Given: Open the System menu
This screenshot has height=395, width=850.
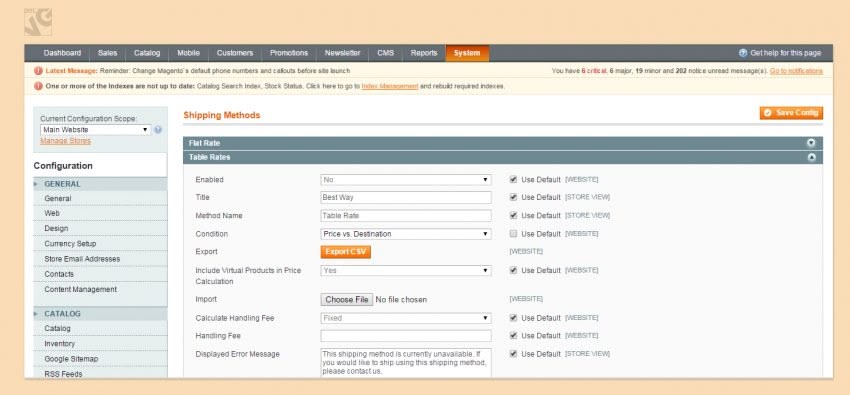Looking at the screenshot, I should 467,53.
